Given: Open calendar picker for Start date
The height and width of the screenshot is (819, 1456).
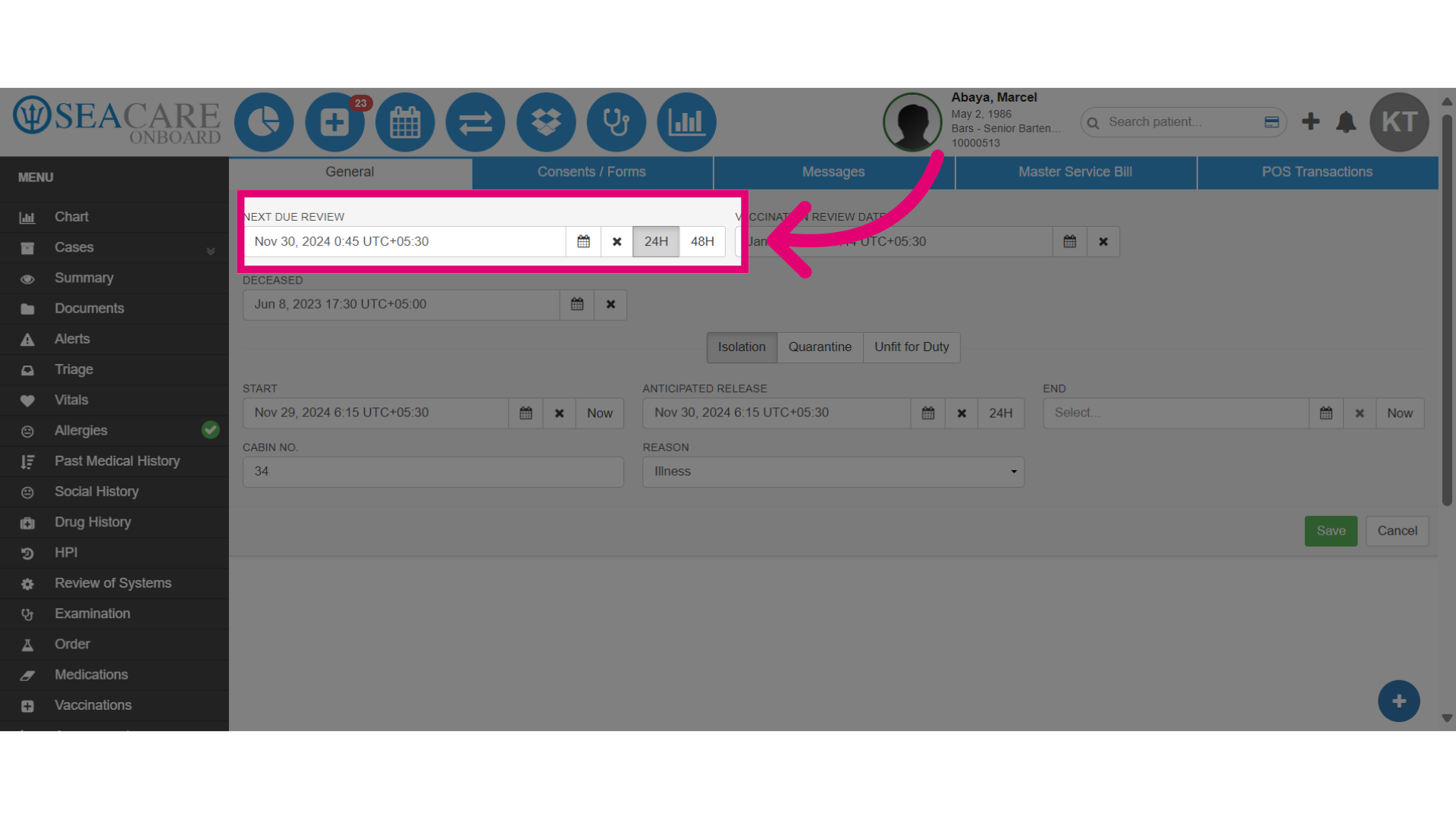Looking at the screenshot, I should coord(526,413).
